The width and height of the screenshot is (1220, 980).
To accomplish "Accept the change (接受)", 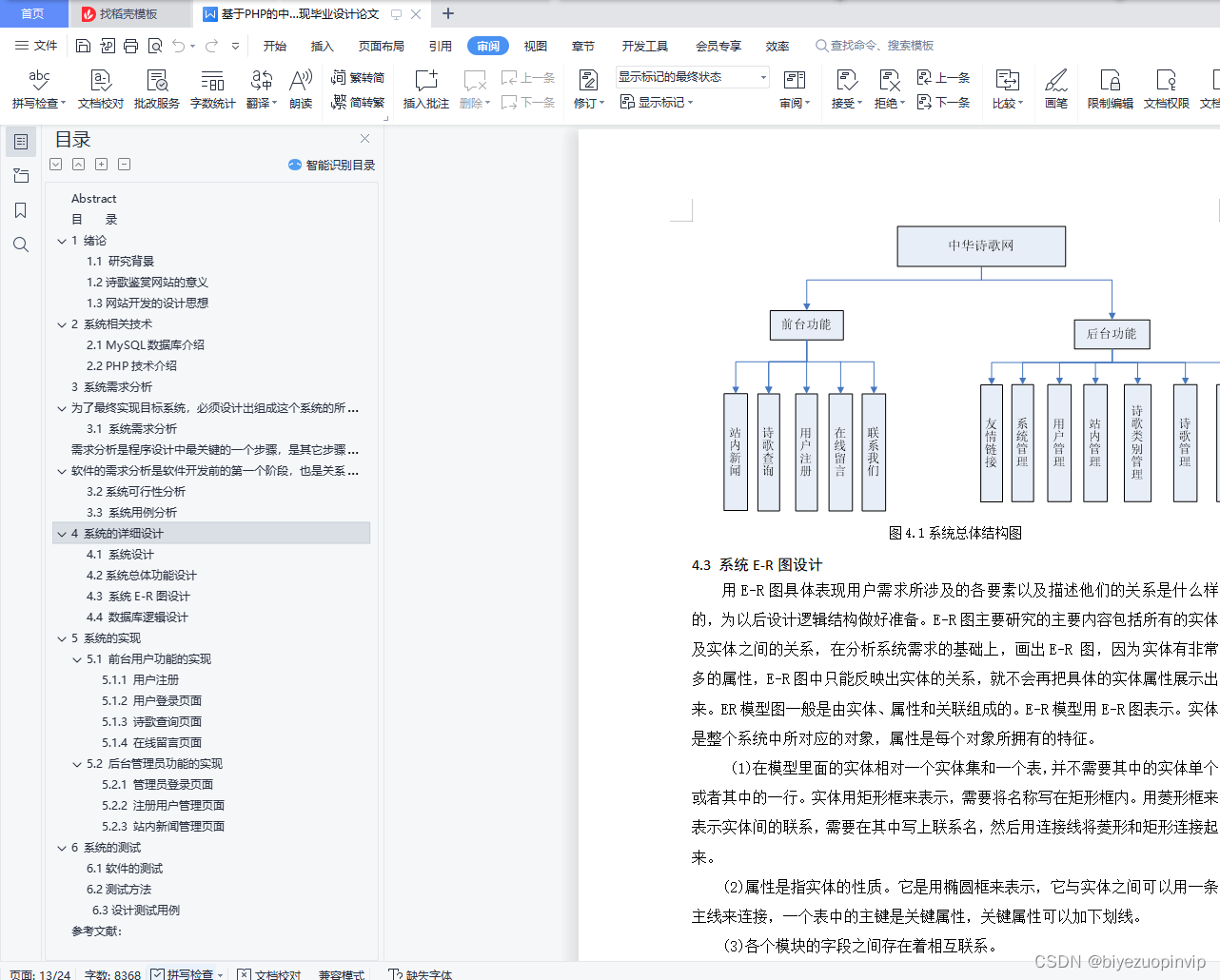I will [846, 89].
